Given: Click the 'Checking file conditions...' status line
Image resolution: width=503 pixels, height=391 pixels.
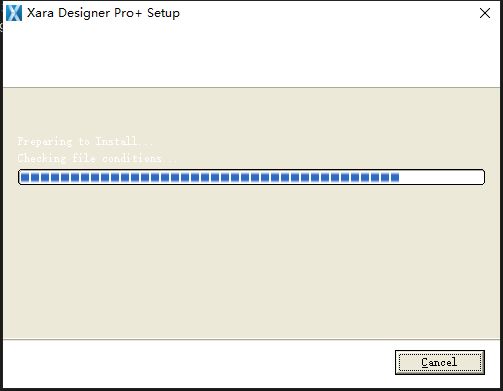Looking at the screenshot, I should [97, 158].
